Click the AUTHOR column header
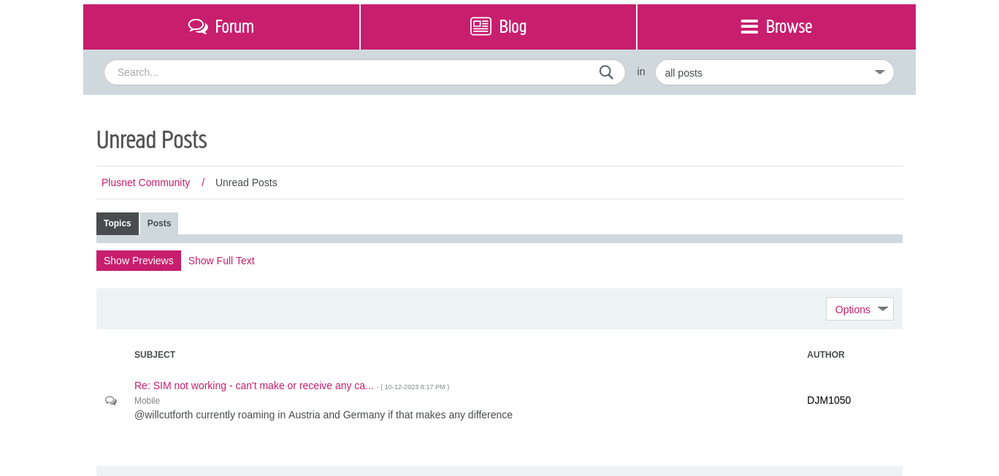The height and width of the screenshot is (476, 999). pyautogui.click(x=825, y=355)
